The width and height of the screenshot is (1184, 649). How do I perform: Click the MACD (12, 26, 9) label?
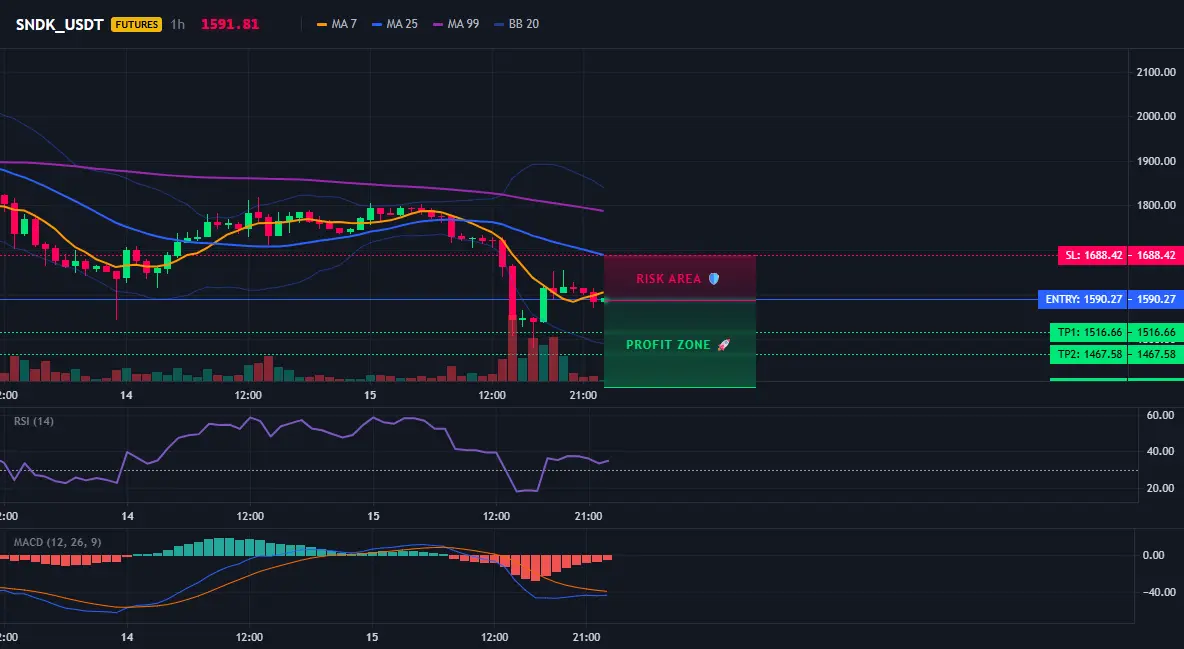[57, 542]
